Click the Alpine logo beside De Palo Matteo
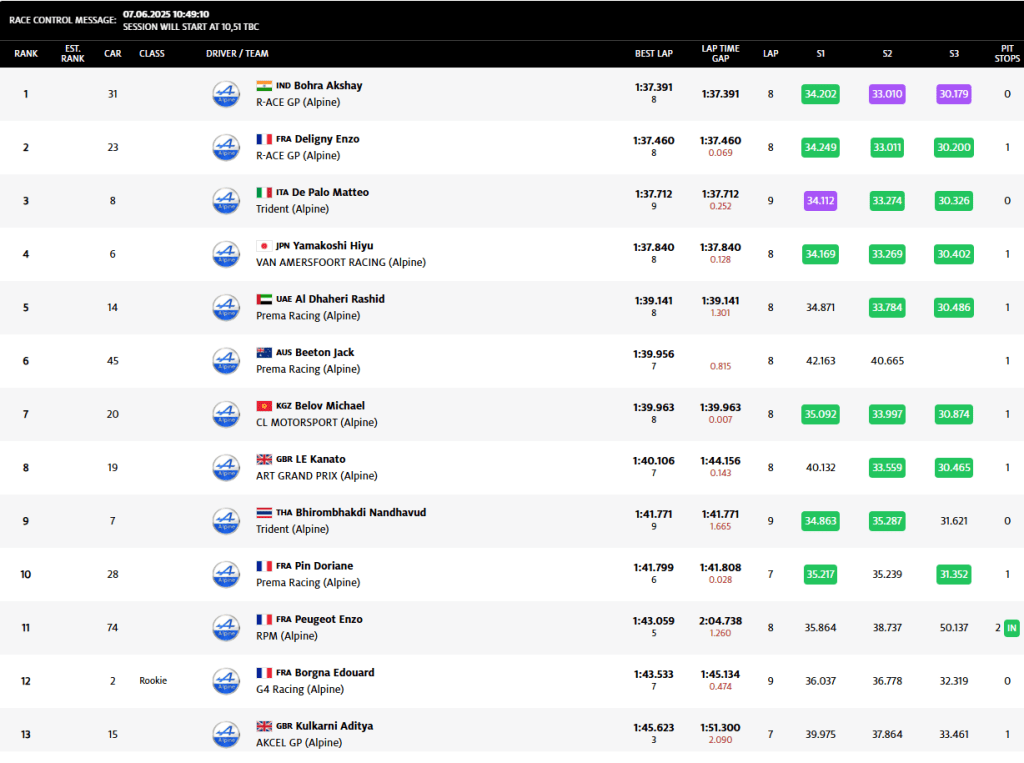The image size is (1024, 763). 226,201
